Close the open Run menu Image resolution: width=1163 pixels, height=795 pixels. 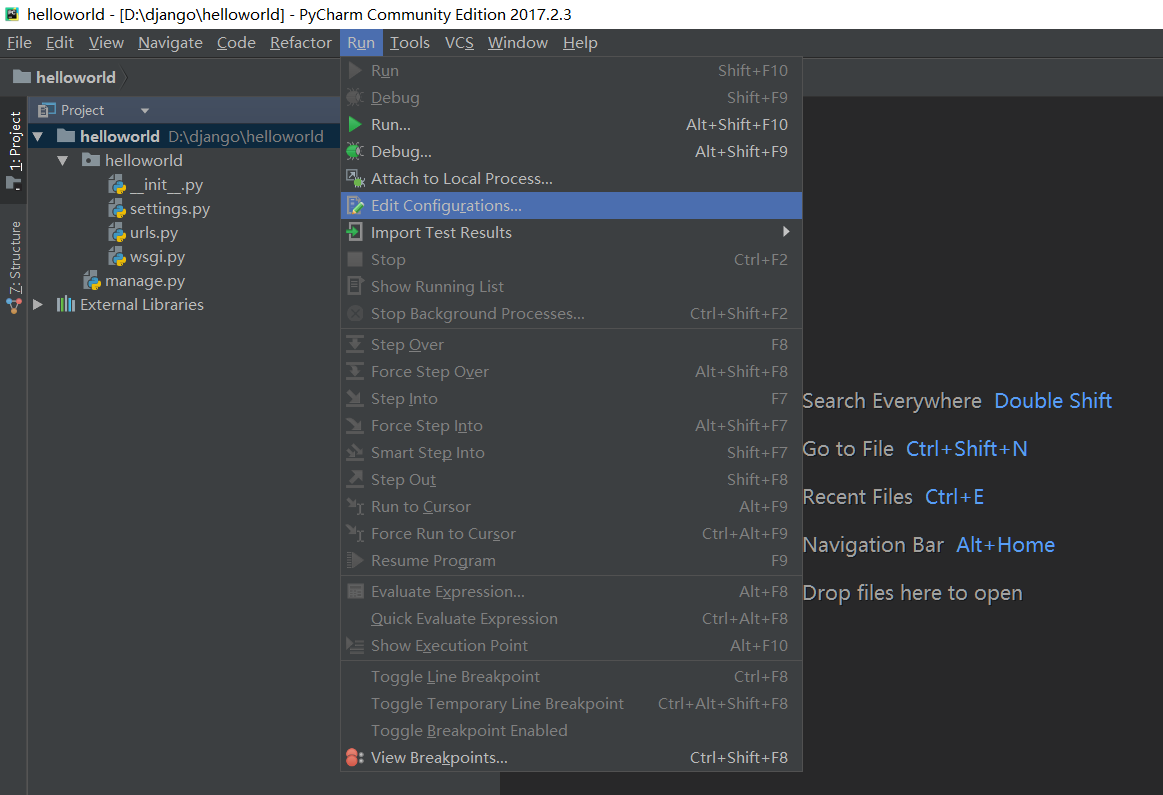point(361,43)
